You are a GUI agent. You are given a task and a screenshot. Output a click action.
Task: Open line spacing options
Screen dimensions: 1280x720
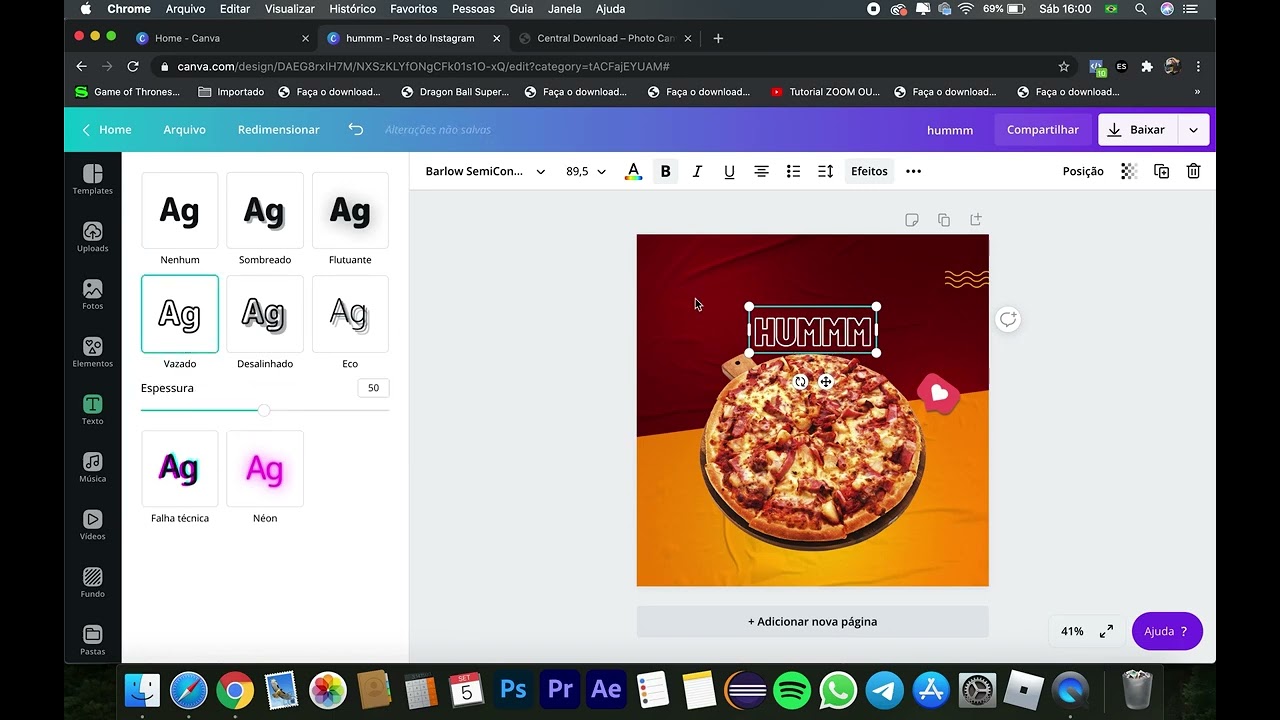825,171
